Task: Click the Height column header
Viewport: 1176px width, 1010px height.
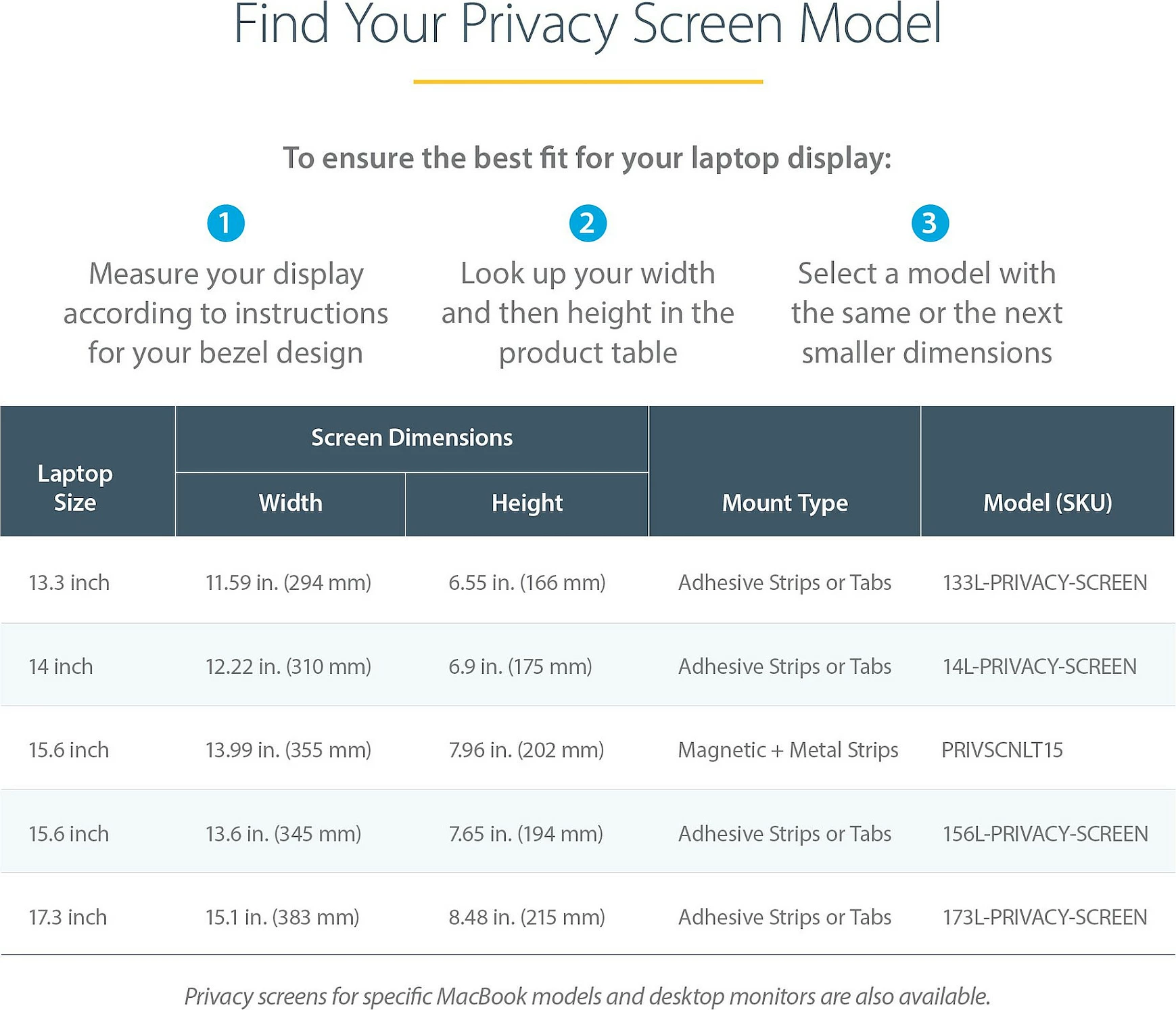Action: (x=527, y=504)
